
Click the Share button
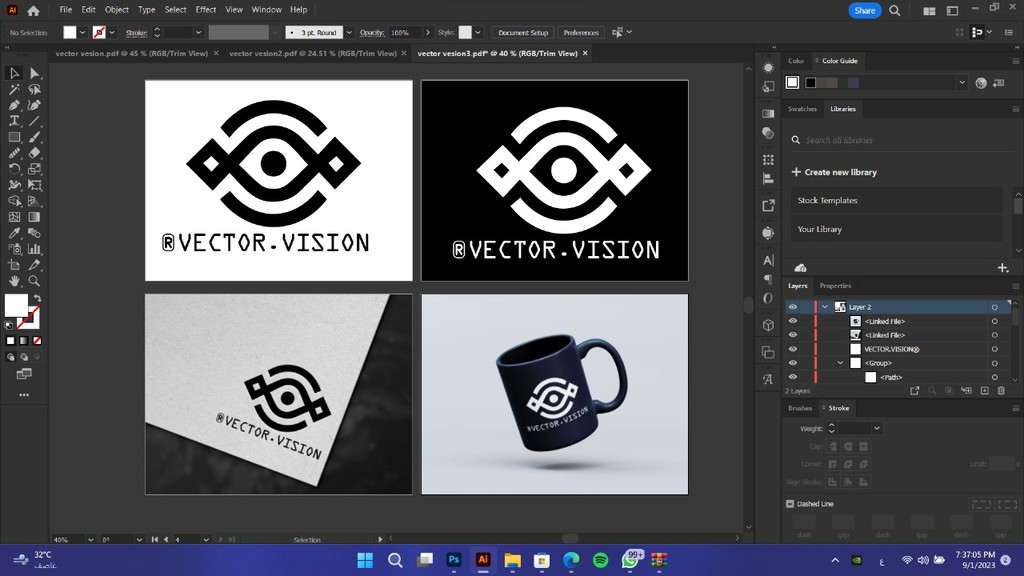(x=865, y=10)
